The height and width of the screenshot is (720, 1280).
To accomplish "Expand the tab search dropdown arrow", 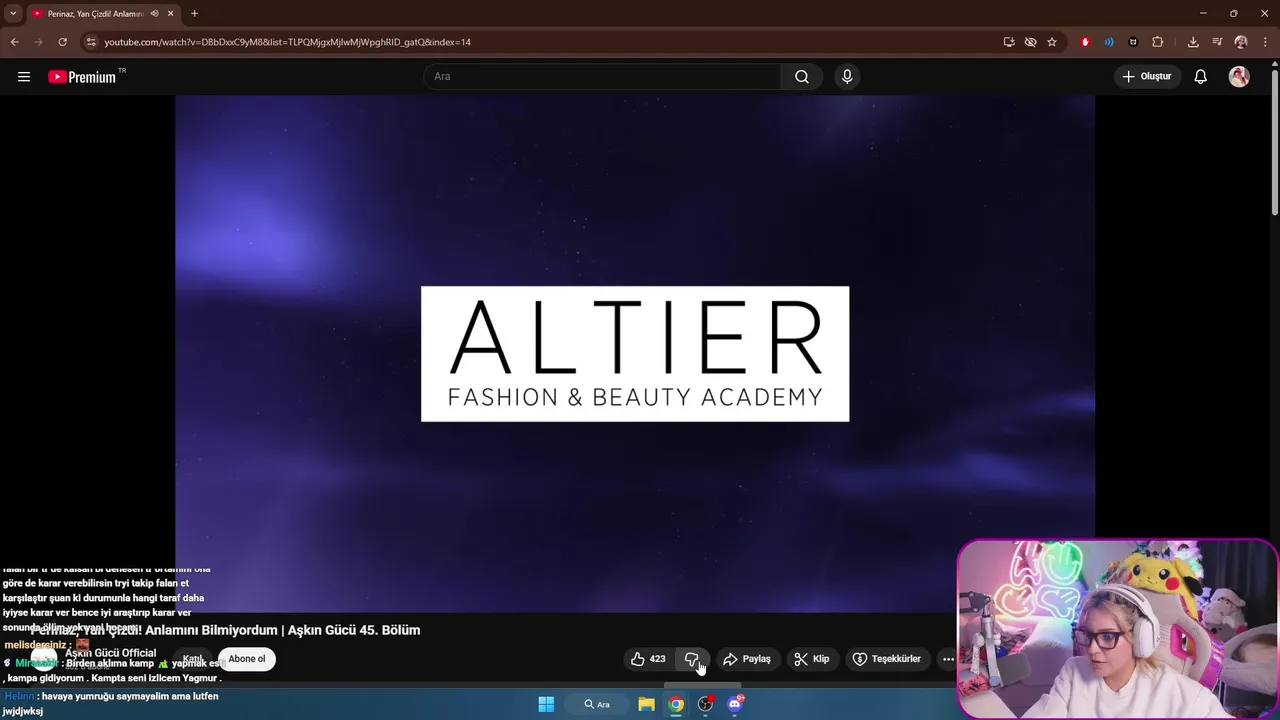I will [x=13, y=13].
